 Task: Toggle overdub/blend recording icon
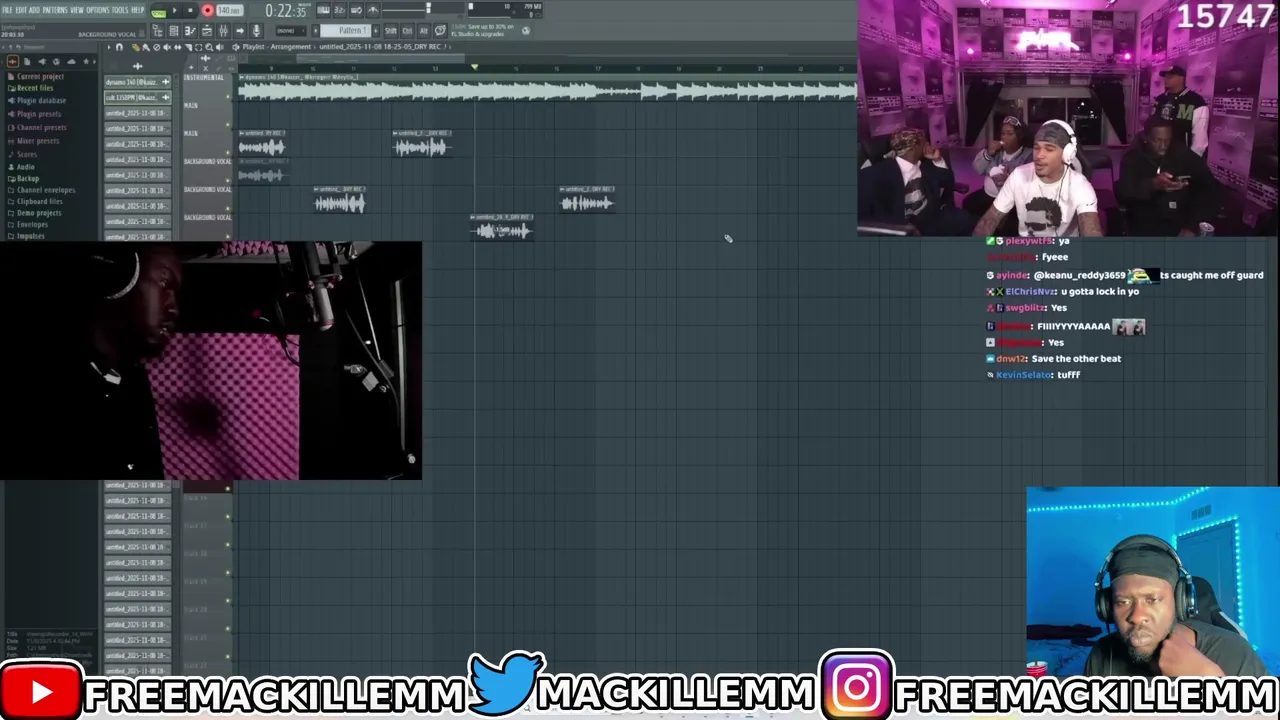coord(356,10)
